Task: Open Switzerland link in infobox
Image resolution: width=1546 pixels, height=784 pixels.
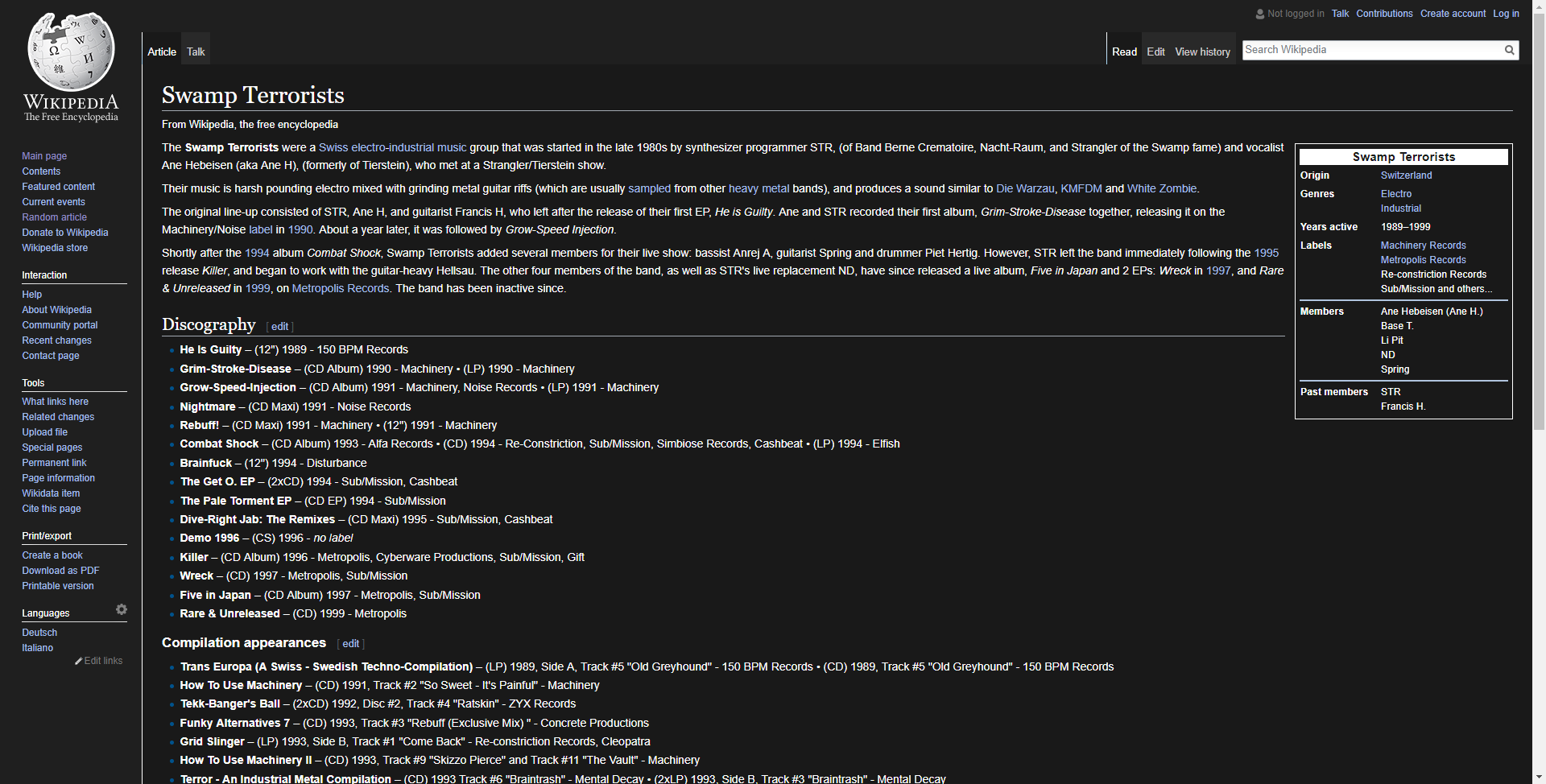Action: pyautogui.click(x=1406, y=175)
